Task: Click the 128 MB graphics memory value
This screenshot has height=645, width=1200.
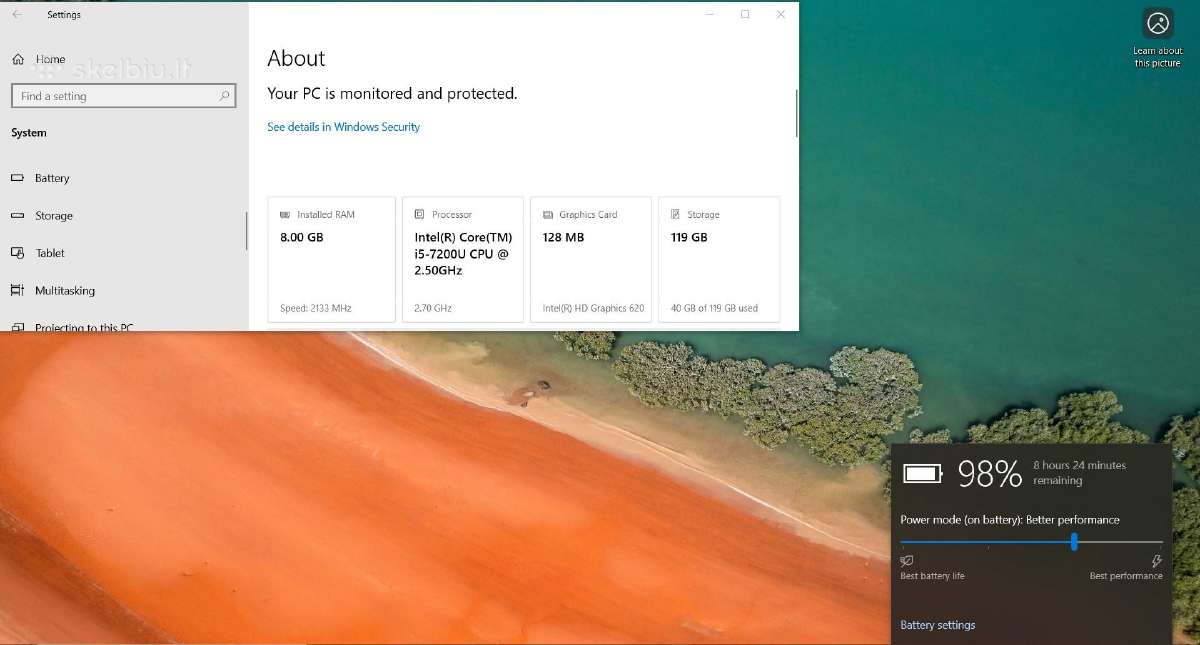Action: [563, 238]
